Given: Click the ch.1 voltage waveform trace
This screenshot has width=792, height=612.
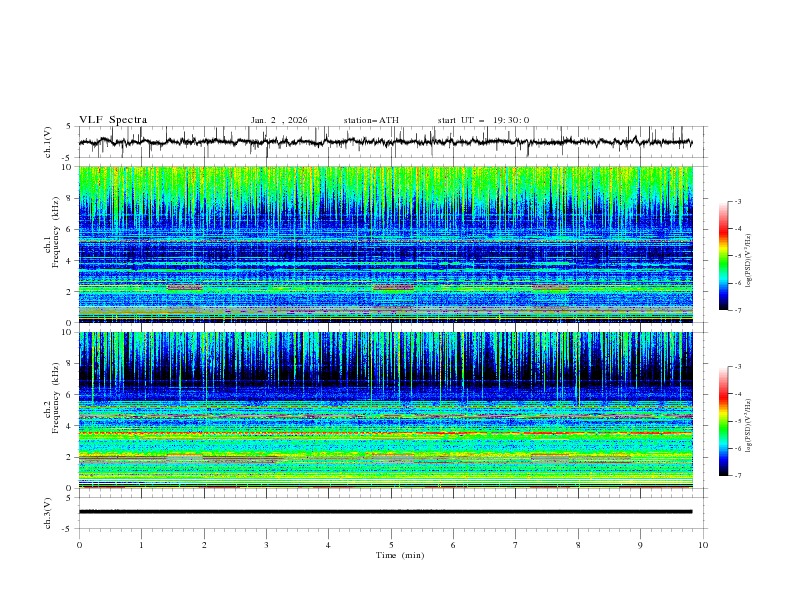Looking at the screenshot, I should coord(385,142).
